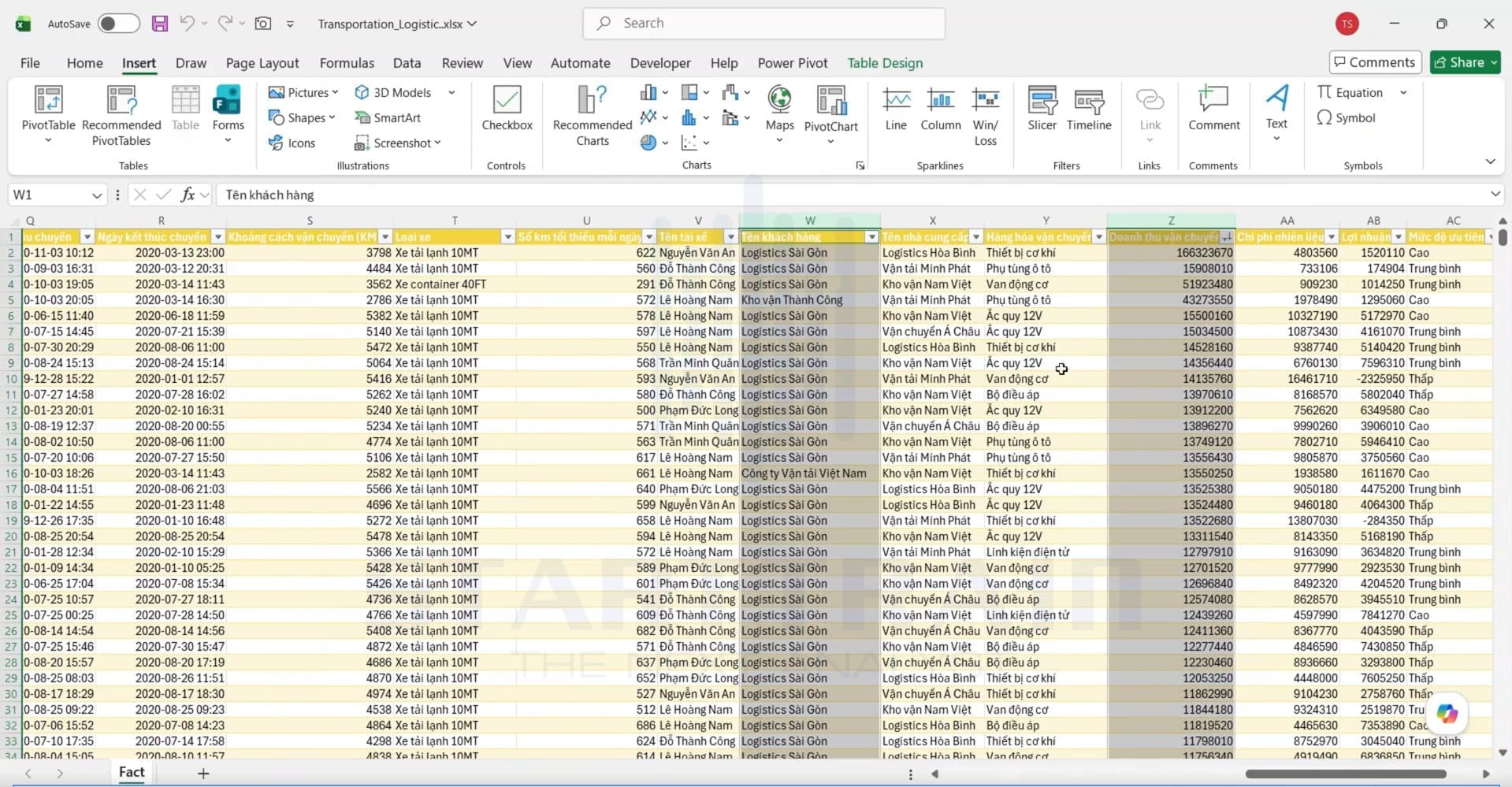
Task: Toggle the AutoSave switch
Action: pos(119,24)
